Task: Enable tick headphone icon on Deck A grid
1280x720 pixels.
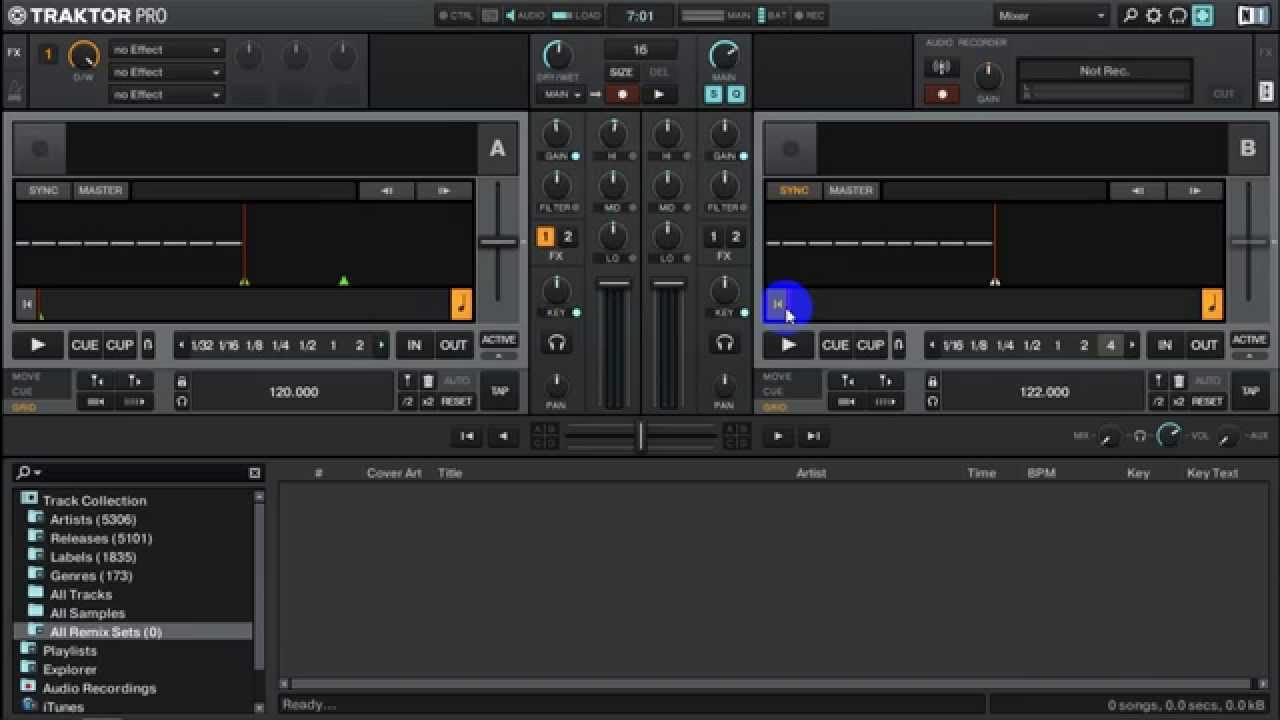Action: click(181, 401)
